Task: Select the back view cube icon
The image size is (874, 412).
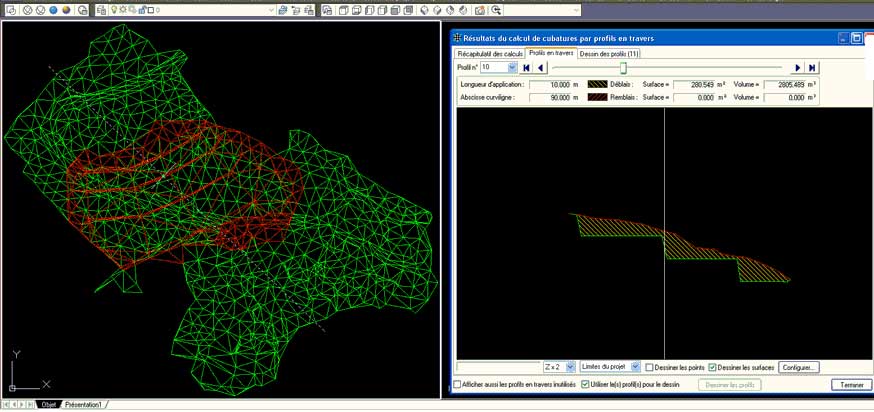Action: 408,10
